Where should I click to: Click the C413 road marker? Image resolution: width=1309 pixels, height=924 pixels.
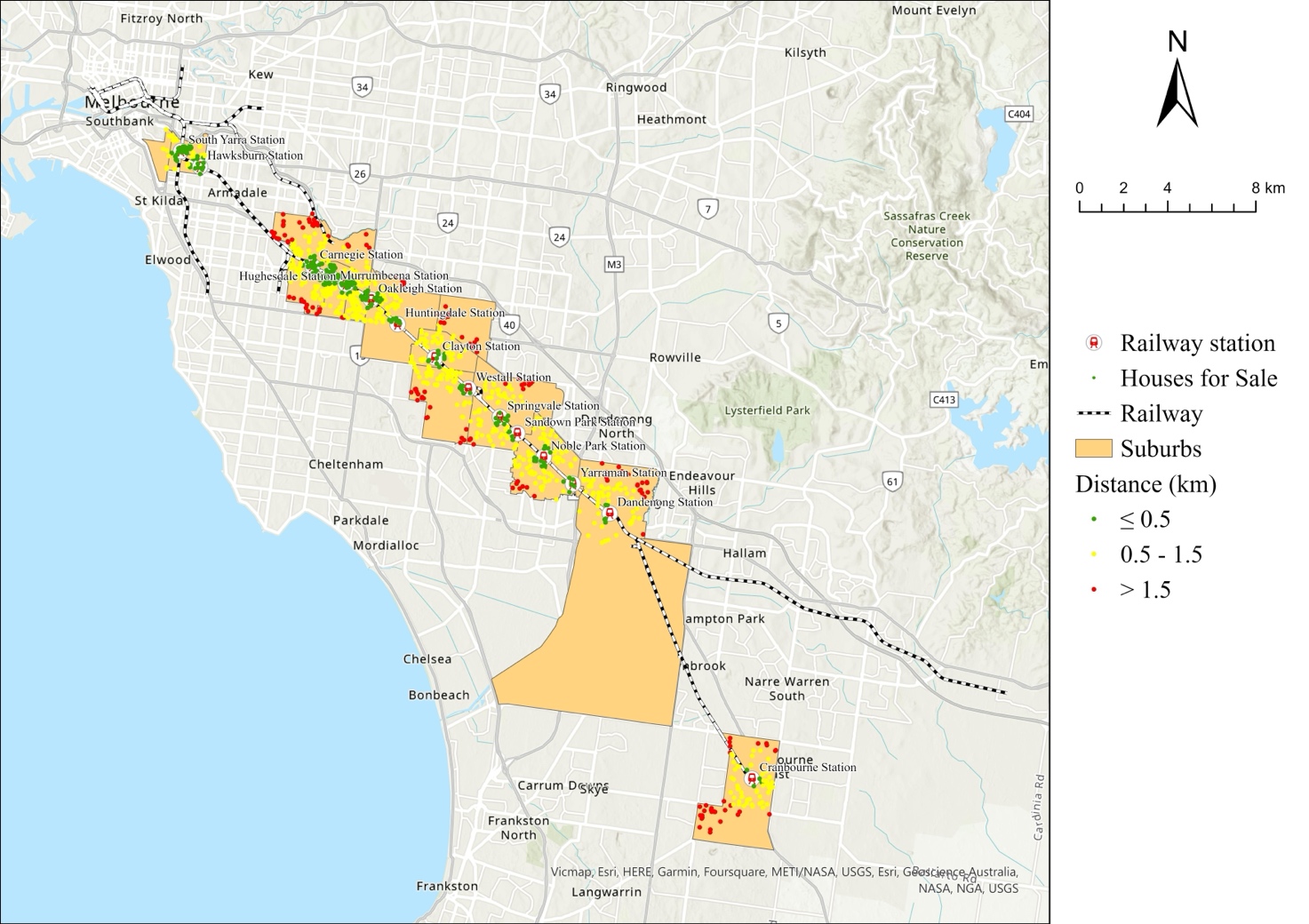[x=944, y=400]
